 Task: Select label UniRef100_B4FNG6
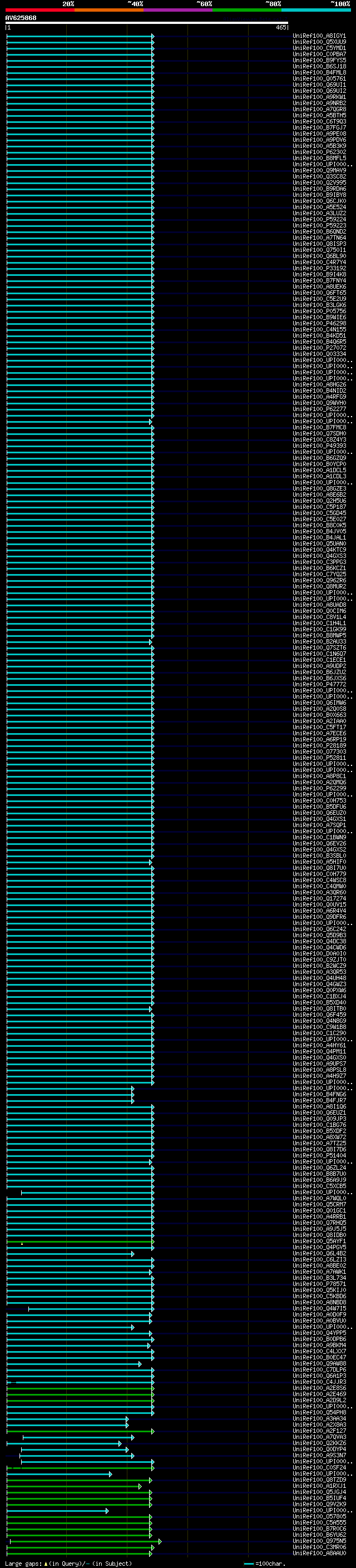pyautogui.click(x=319, y=1095)
